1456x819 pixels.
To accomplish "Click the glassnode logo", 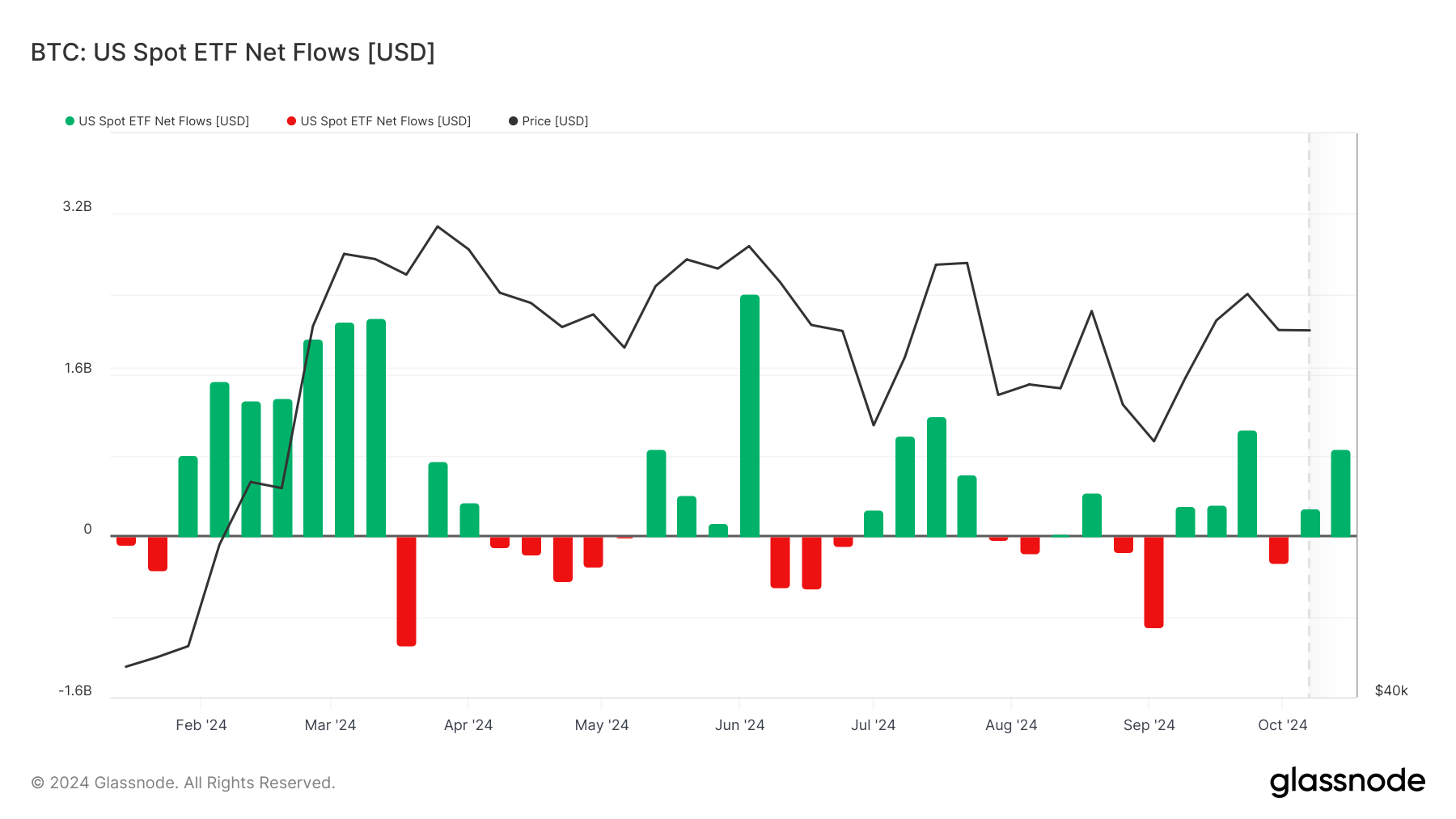I will [x=1347, y=782].
